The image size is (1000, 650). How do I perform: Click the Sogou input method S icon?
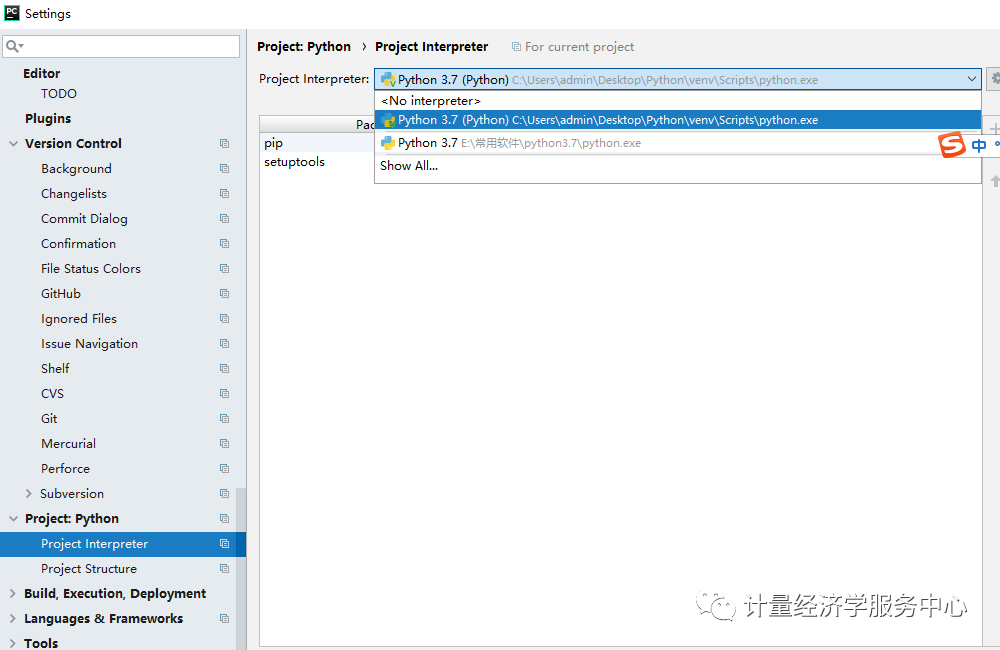pyautogui.click(x=952, y=145)
